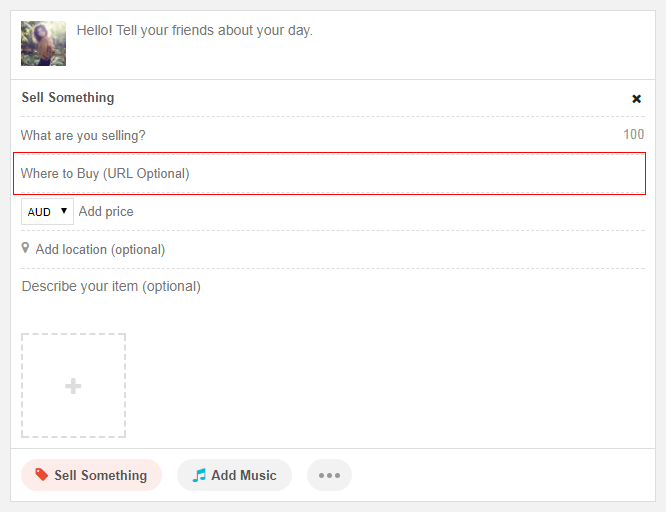667x512 pixels.
Task: Close the Sell Something form
Action: [x=636, y=99]
